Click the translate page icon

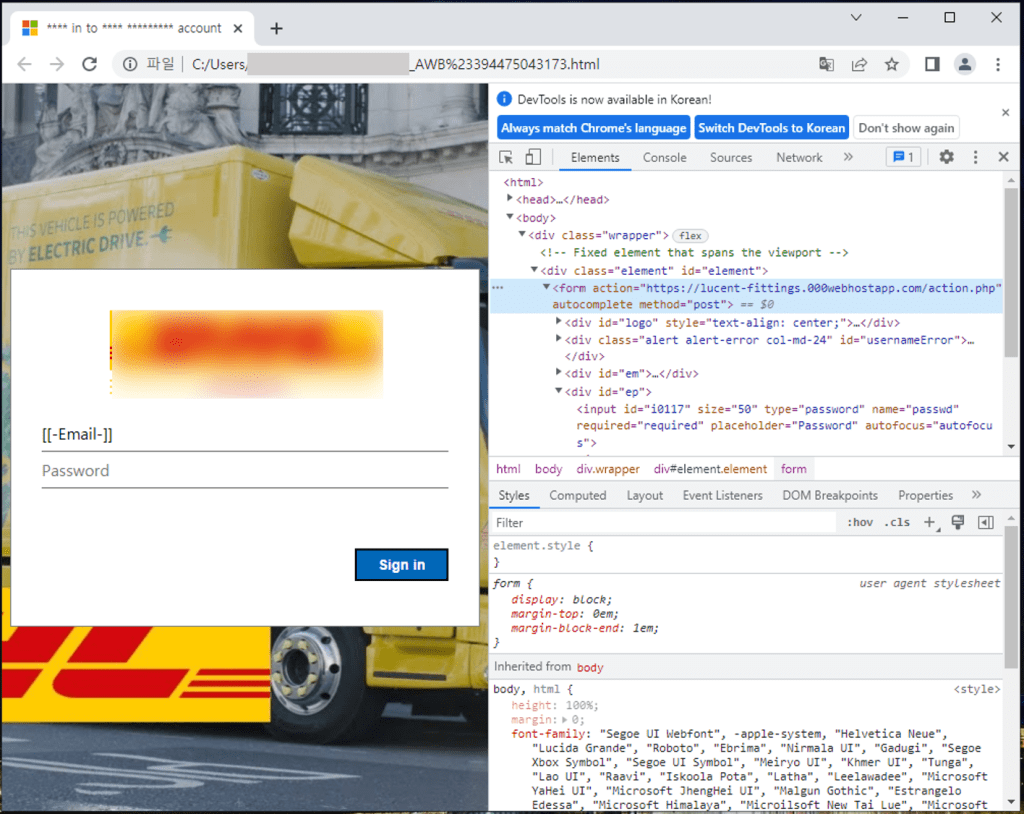click(826, 64)
